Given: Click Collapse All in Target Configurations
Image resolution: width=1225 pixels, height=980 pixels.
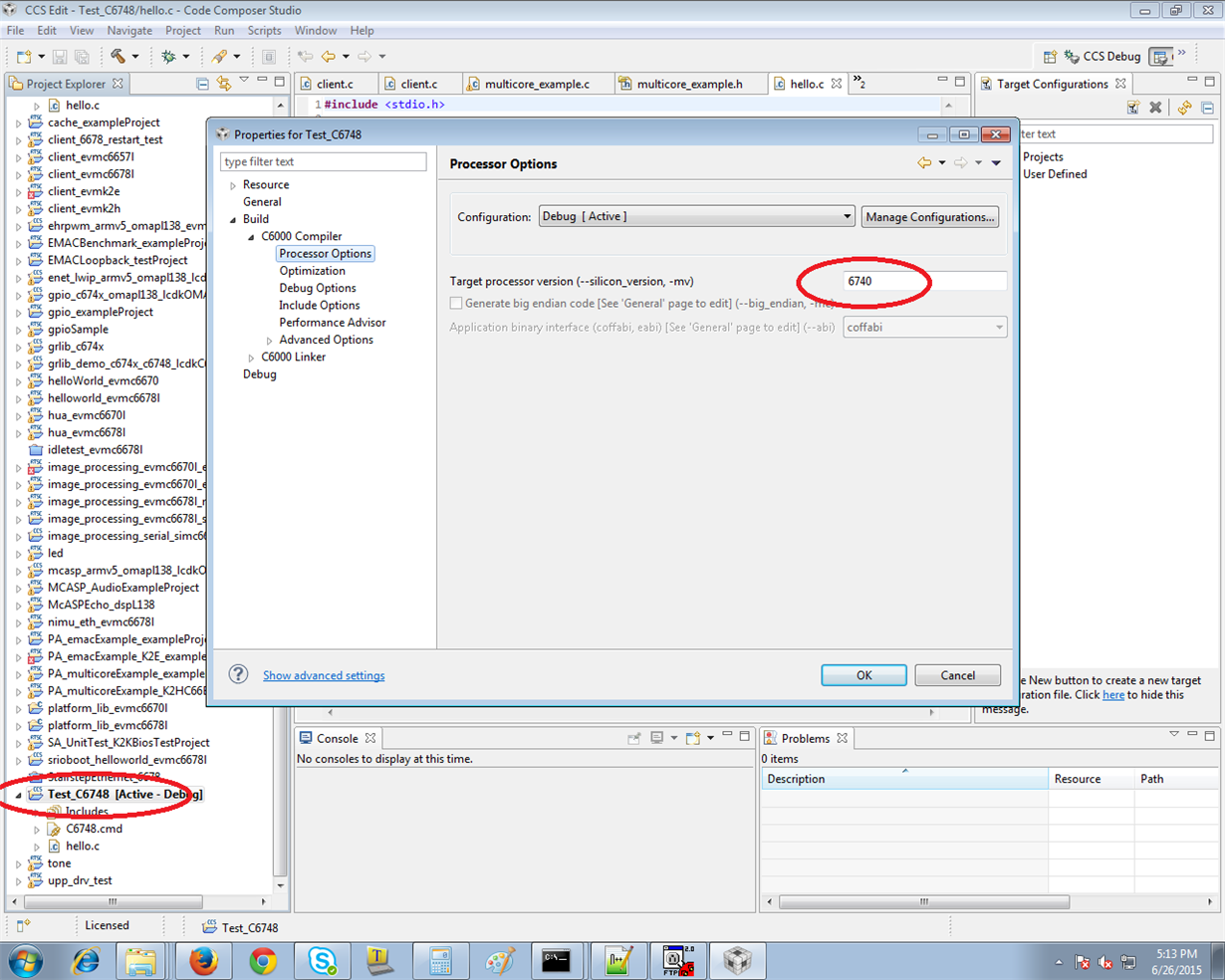Looking at the screenshot, I should tap(1207, 108).
